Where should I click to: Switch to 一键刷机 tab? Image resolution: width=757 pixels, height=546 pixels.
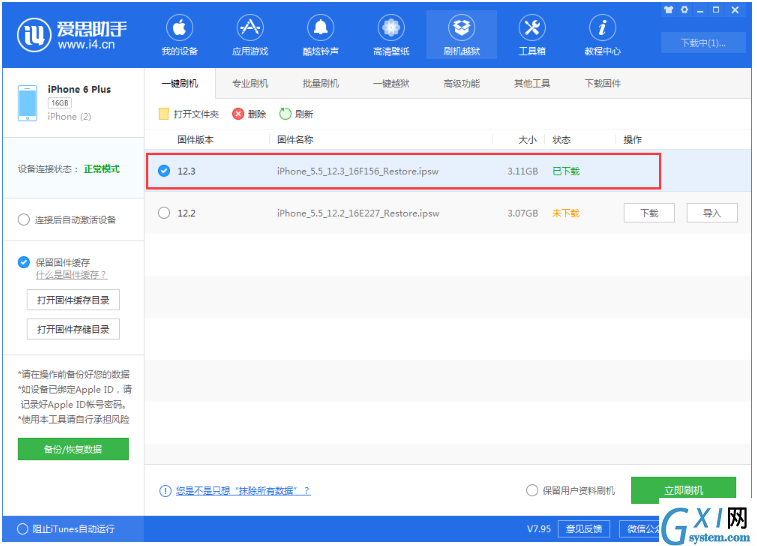pos(180,84)
